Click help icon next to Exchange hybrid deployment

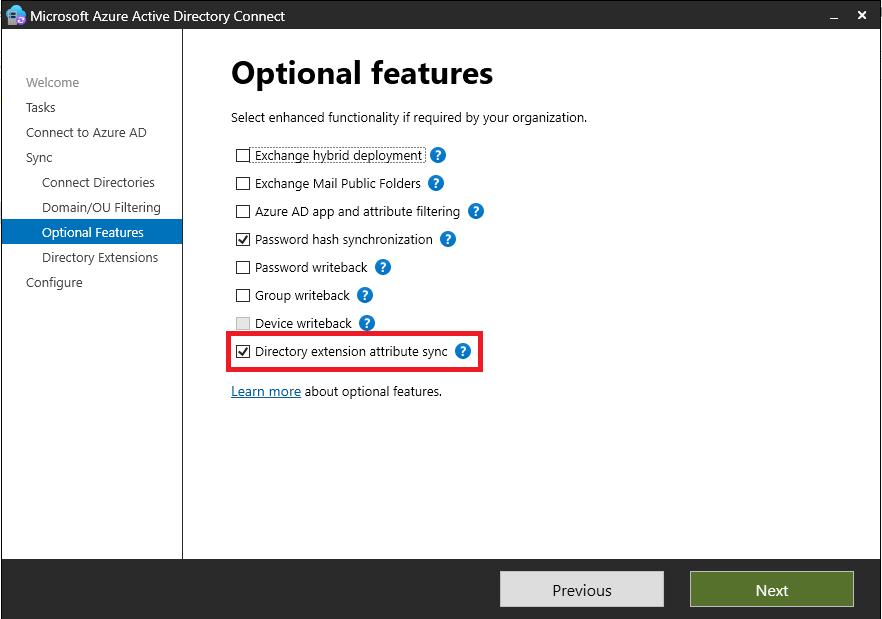click(437, 156)
